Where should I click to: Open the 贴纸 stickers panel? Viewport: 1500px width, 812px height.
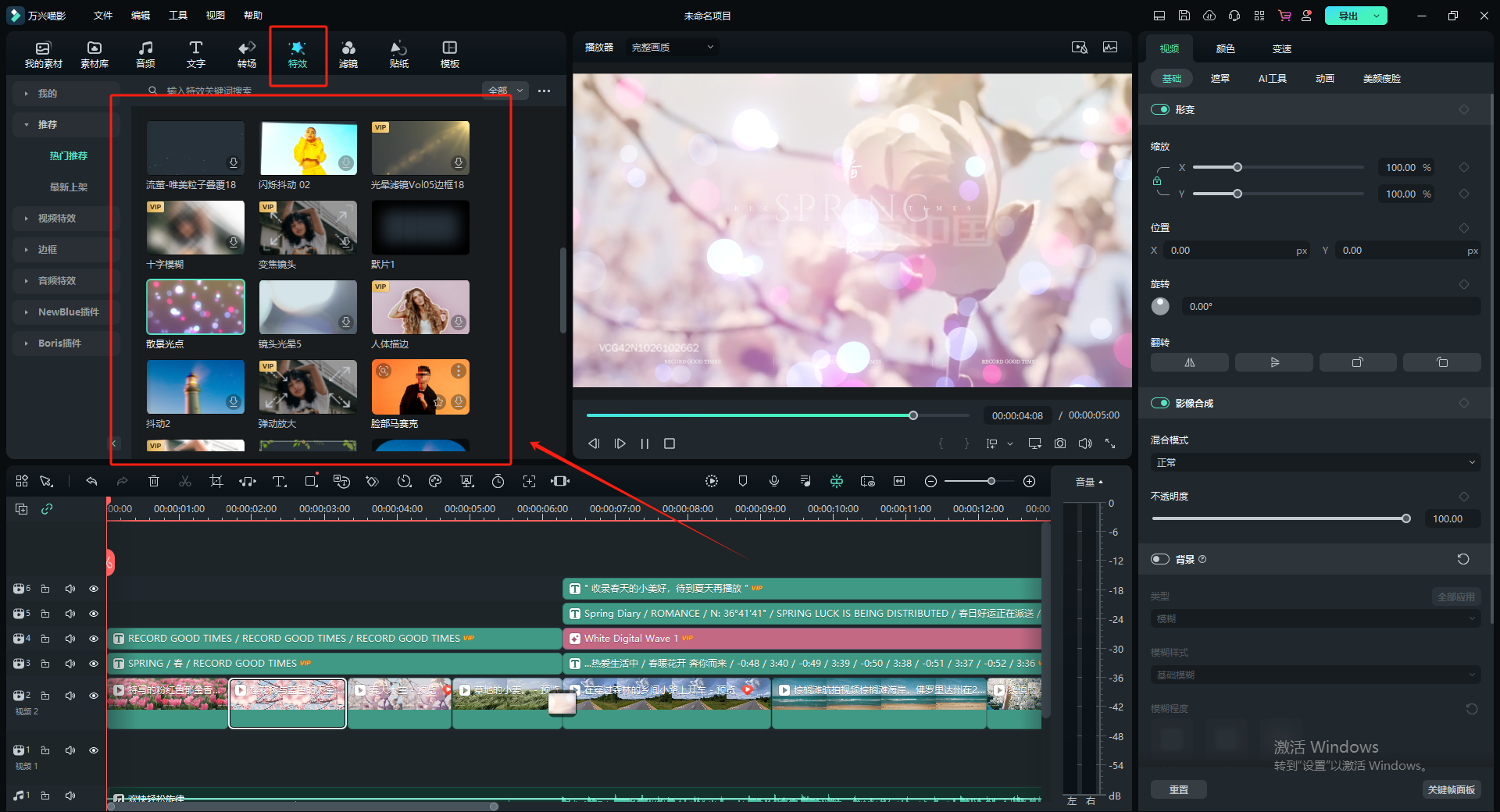pyautogui.click(x=398, y=54)
